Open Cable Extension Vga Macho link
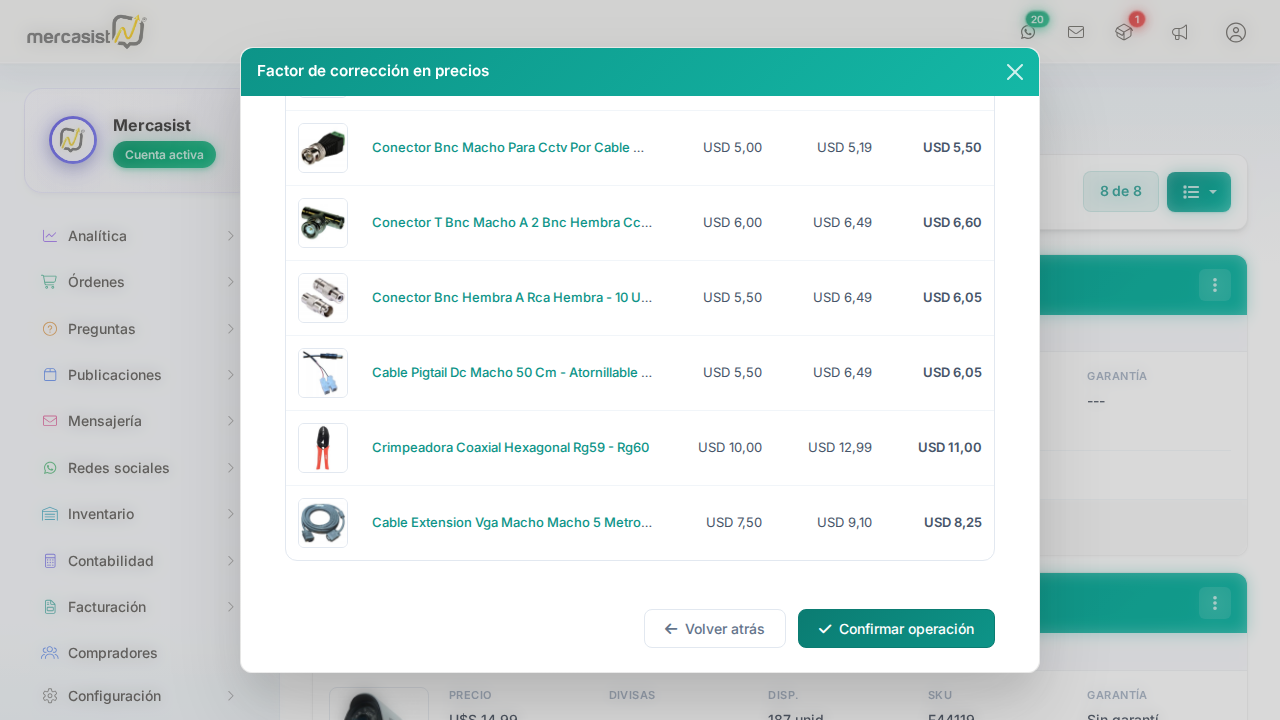 512,523
